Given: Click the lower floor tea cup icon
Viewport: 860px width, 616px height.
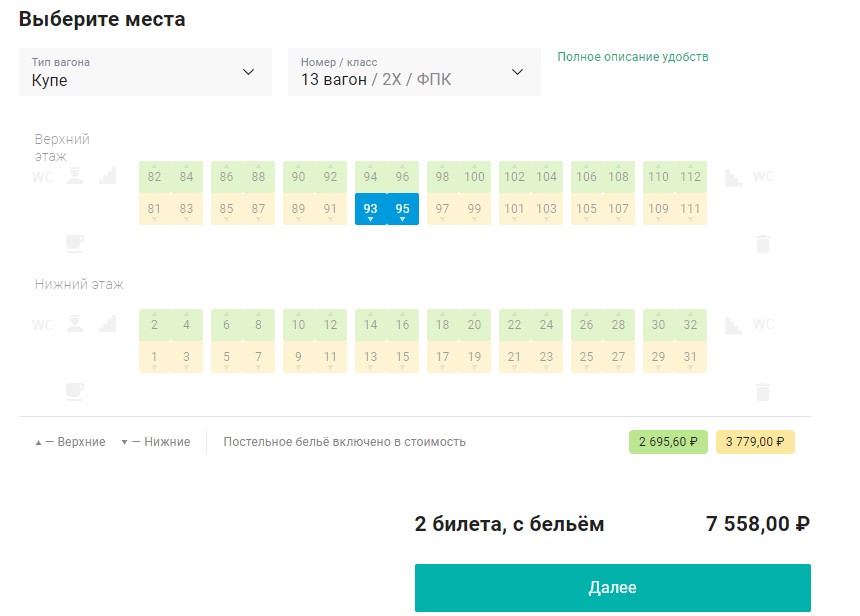Looking at the screenshot, I should click(75, 392).
